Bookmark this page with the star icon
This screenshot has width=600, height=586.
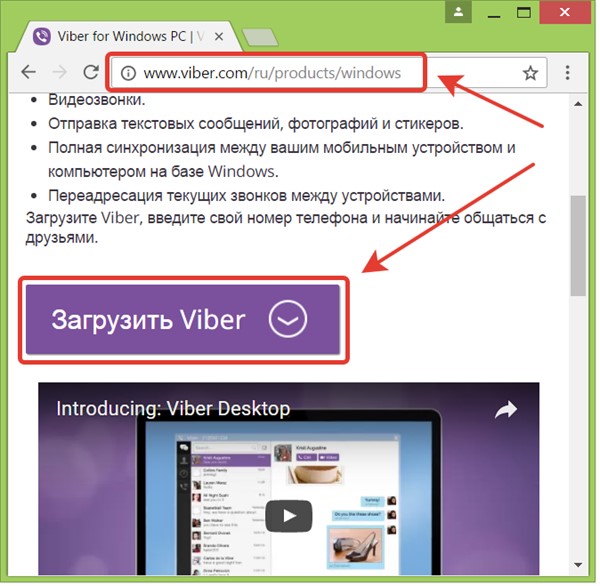click(x=530, y=73)
